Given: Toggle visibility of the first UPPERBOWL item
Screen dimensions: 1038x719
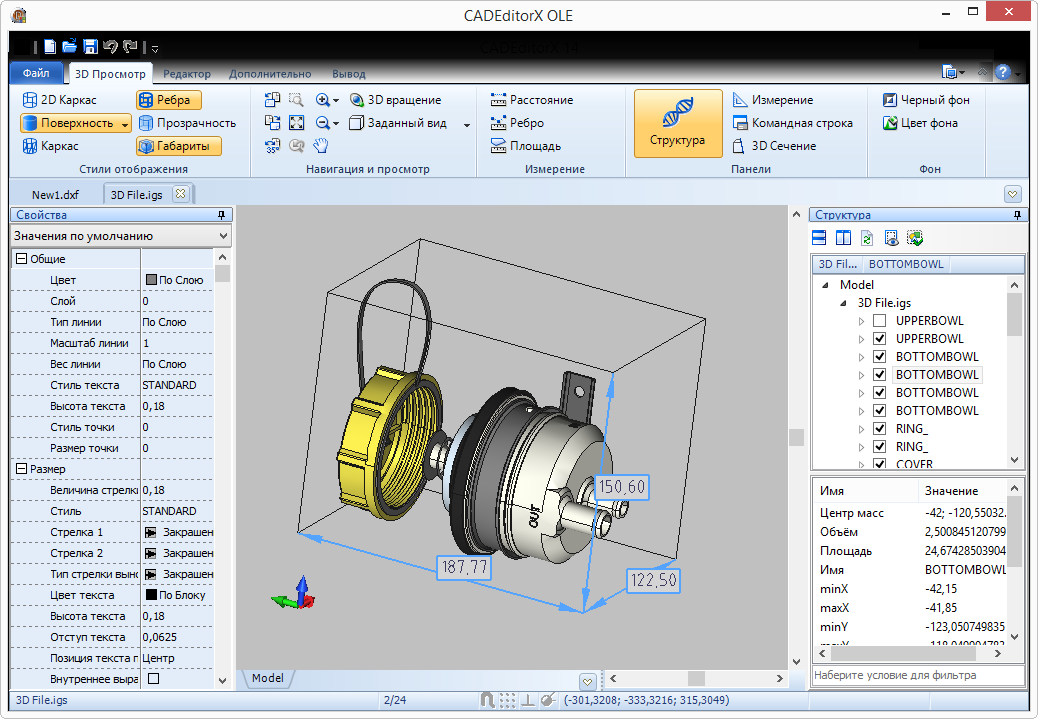Looking at the screenshot, I should coord(878,320).
